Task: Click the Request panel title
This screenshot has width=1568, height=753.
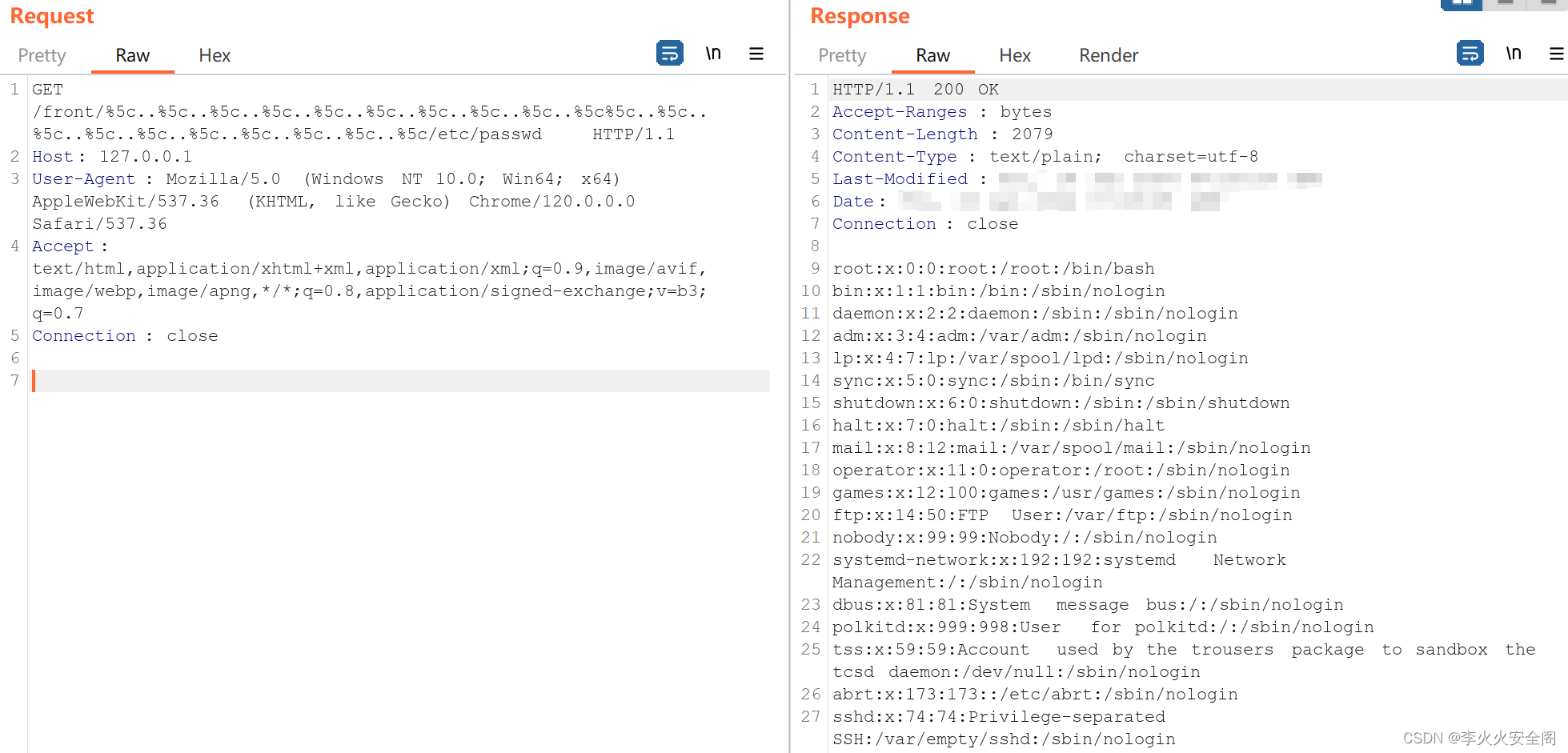Action: tap(52, 16)
